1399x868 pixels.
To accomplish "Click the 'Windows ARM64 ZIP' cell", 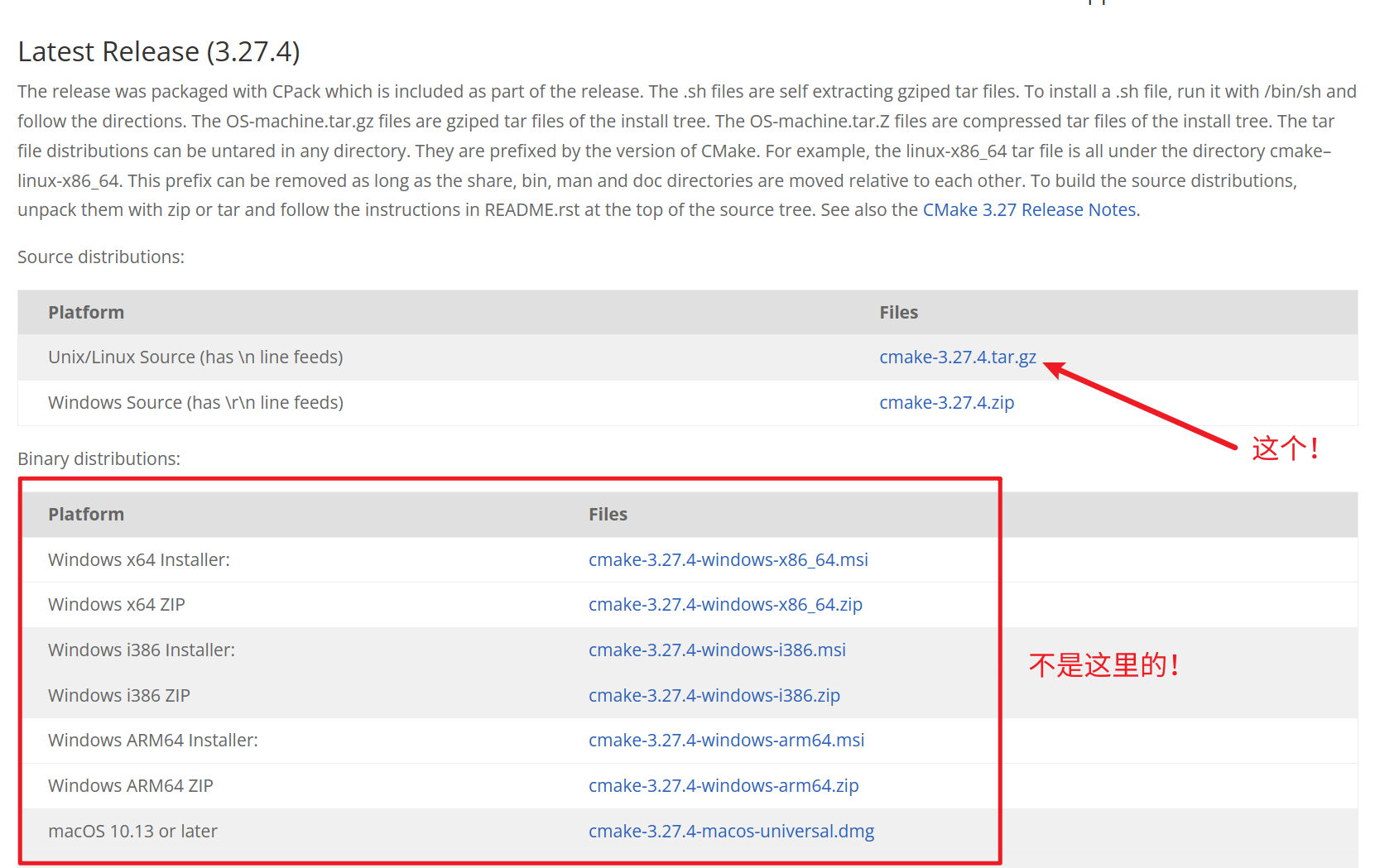I will (x=131, y=786).
